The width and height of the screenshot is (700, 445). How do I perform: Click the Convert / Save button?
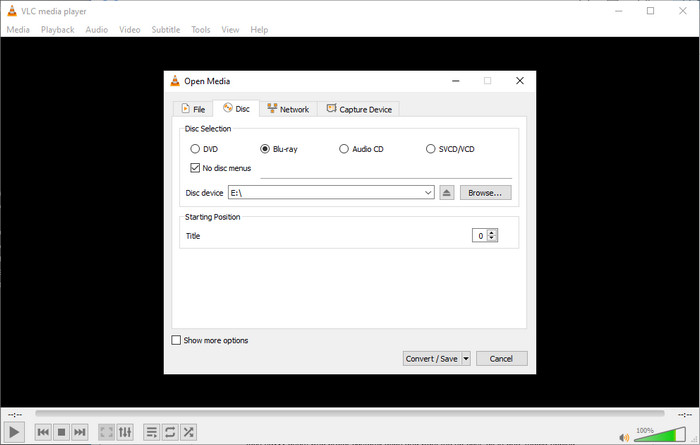(432, 359)
